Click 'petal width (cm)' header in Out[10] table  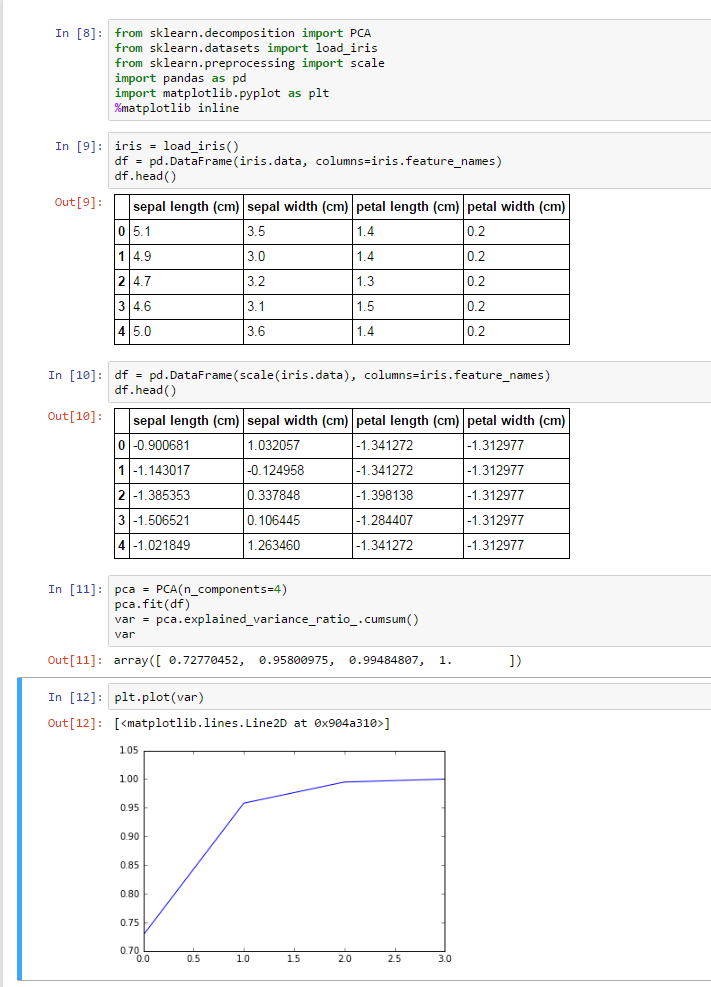(x=517, y=421)
